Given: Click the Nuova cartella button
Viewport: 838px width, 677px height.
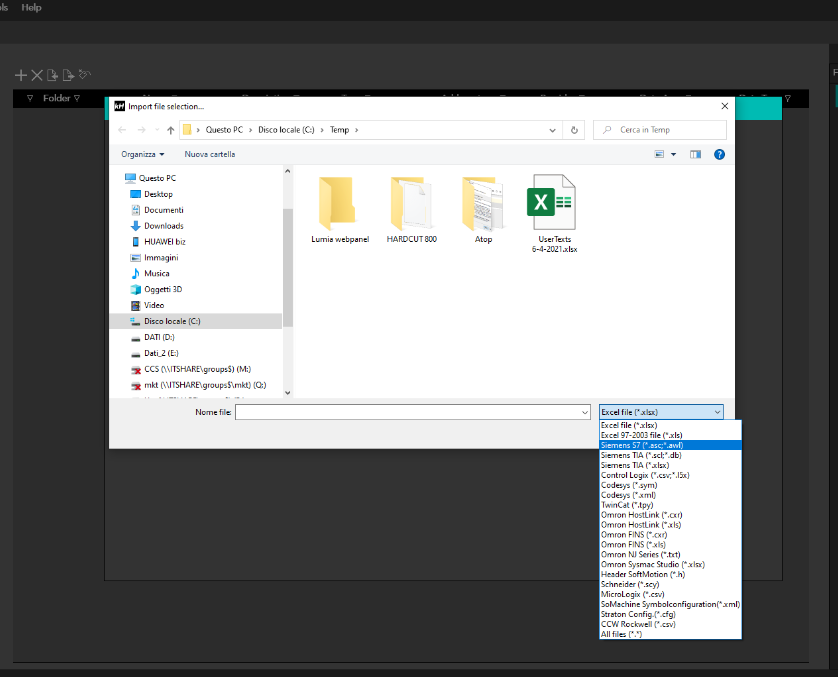Looking at the screenshot, I should point(210,154).
